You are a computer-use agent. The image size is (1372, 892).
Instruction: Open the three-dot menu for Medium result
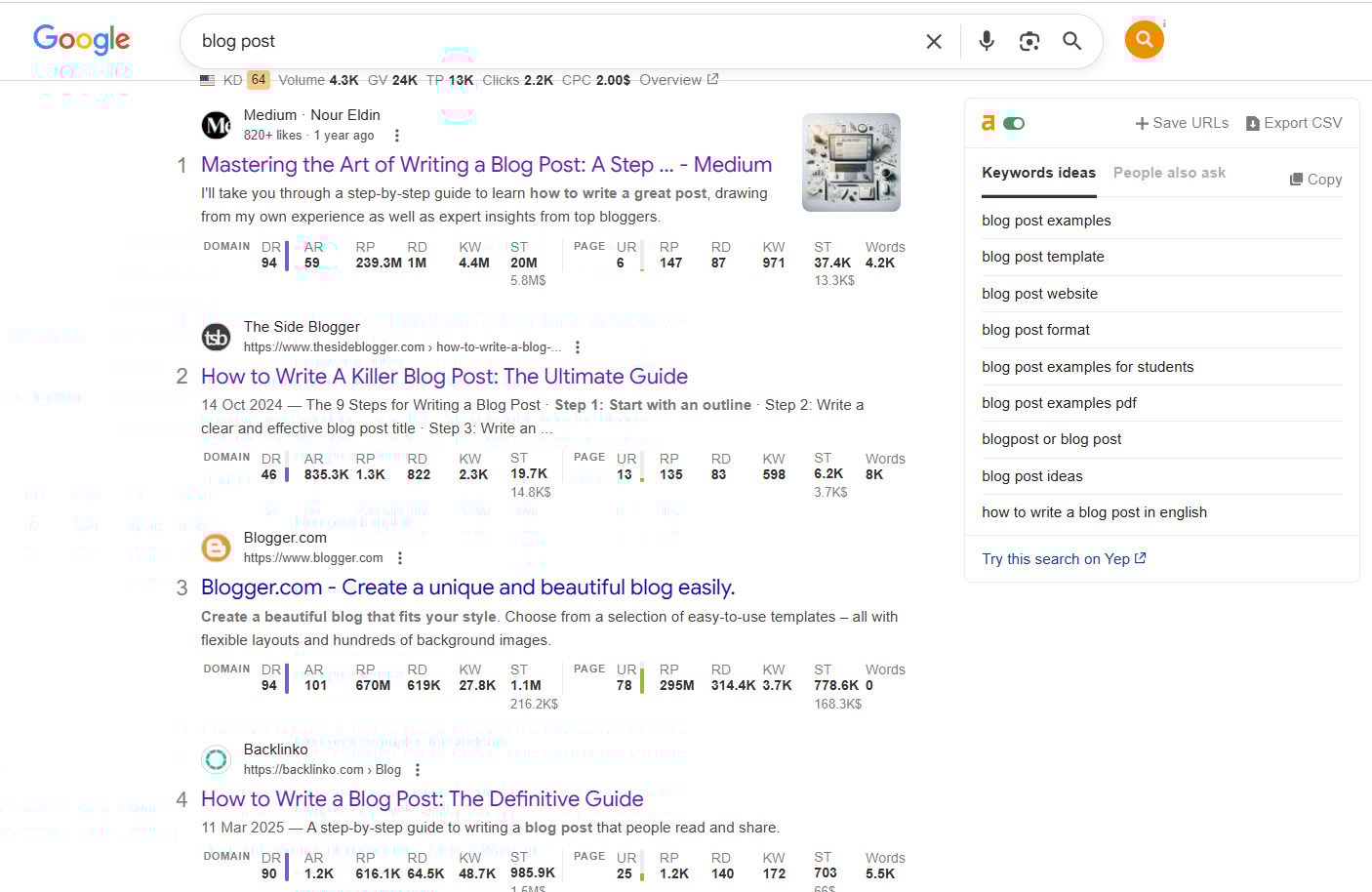coord(396,136)
